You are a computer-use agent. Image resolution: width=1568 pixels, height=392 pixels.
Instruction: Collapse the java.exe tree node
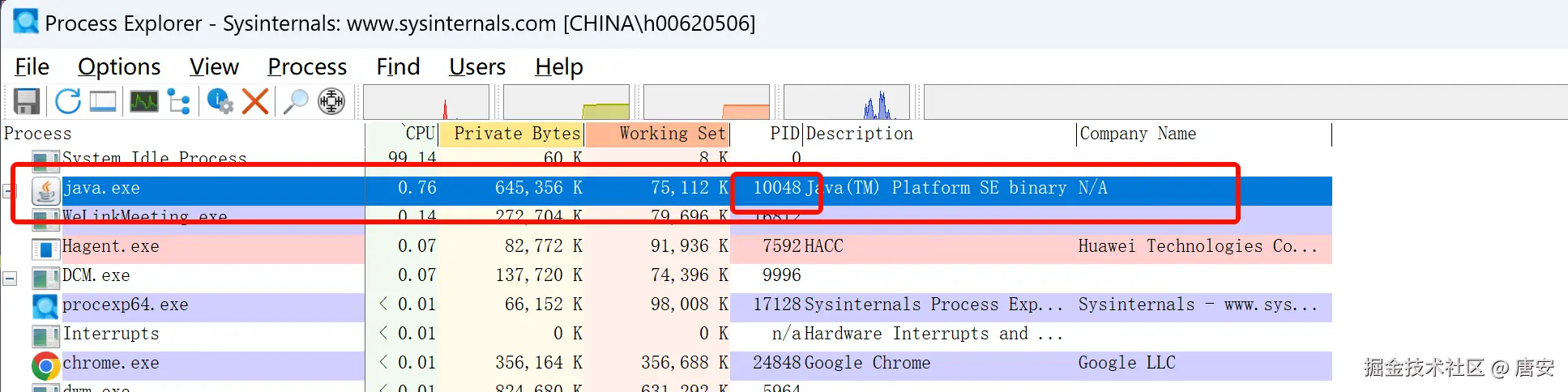pyautogui.click(x=10, y=191)
